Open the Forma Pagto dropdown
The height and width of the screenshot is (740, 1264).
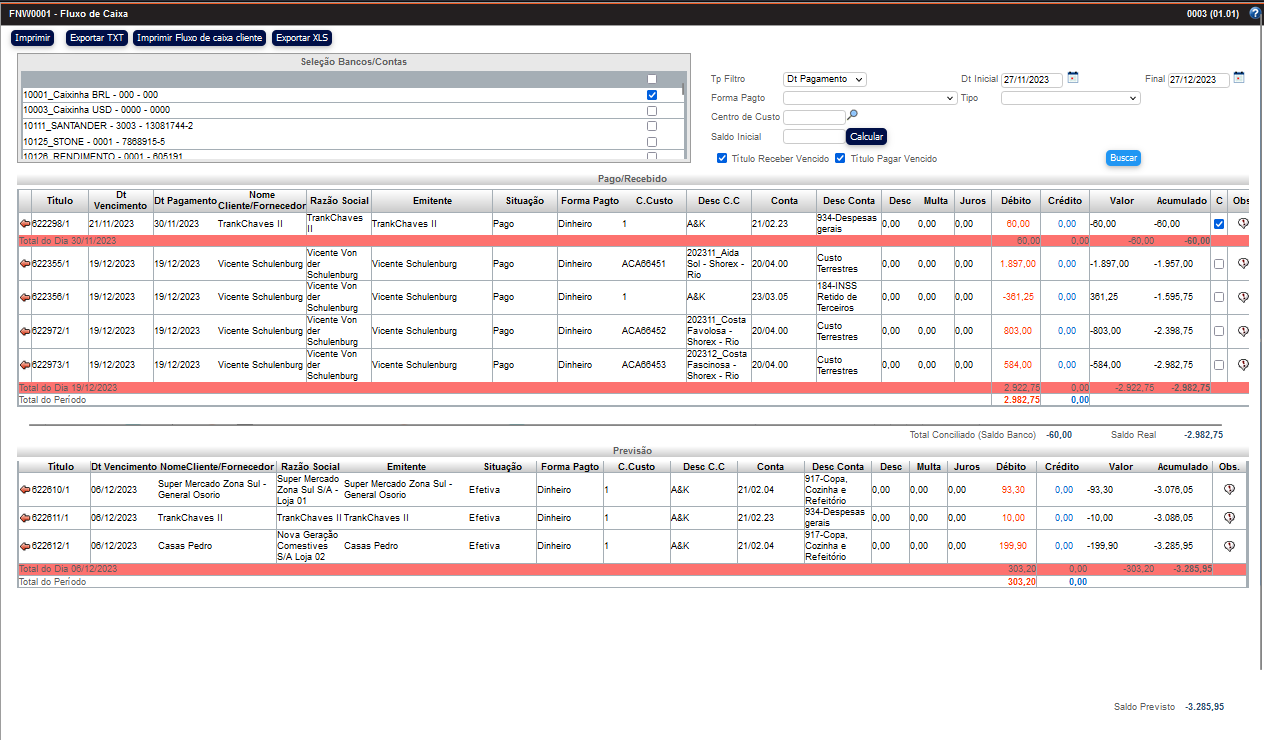(869, 98)
